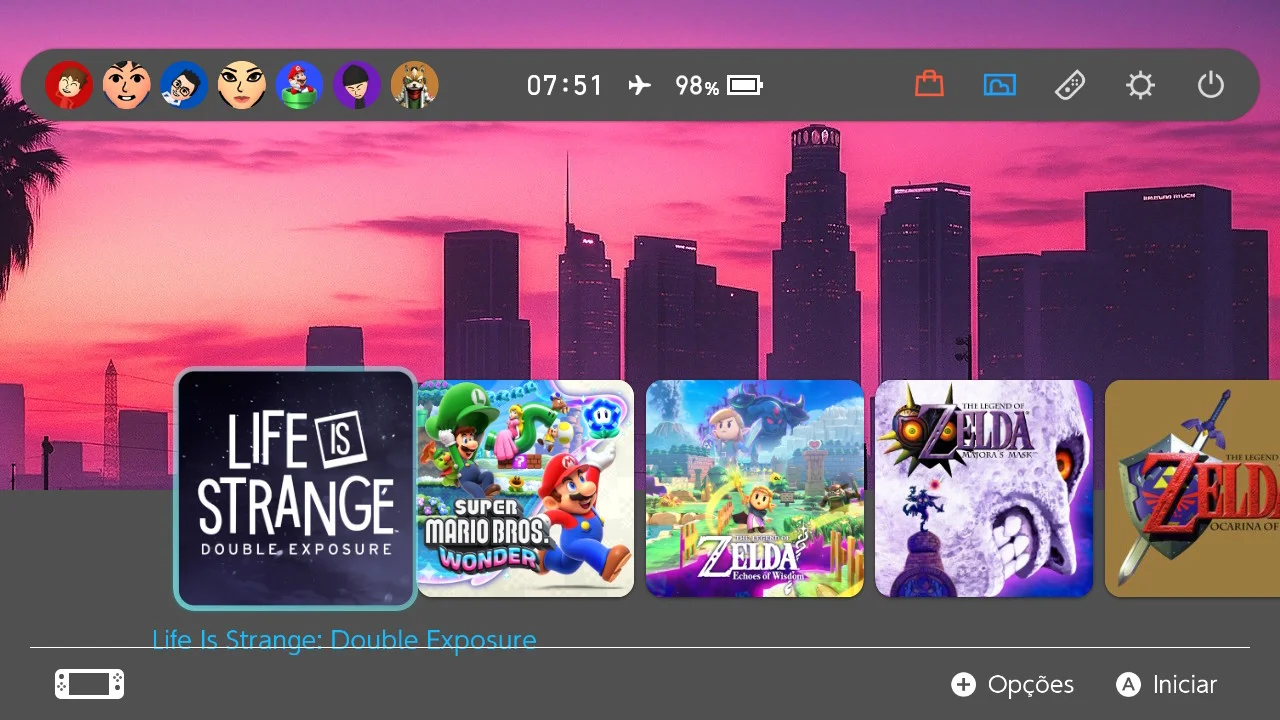Open the Nintendo eShop bag icon
Screen dimensions: 1280x720
929,85
